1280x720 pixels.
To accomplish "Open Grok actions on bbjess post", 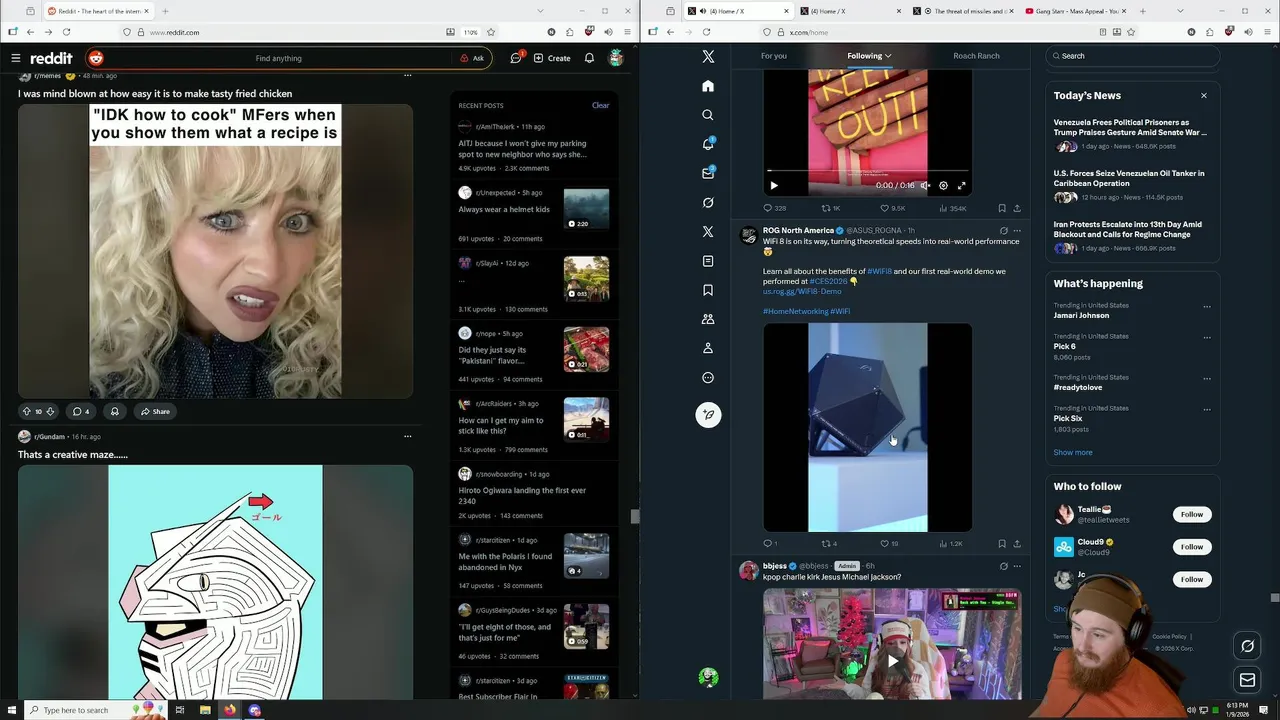I will click(1004, 566).
